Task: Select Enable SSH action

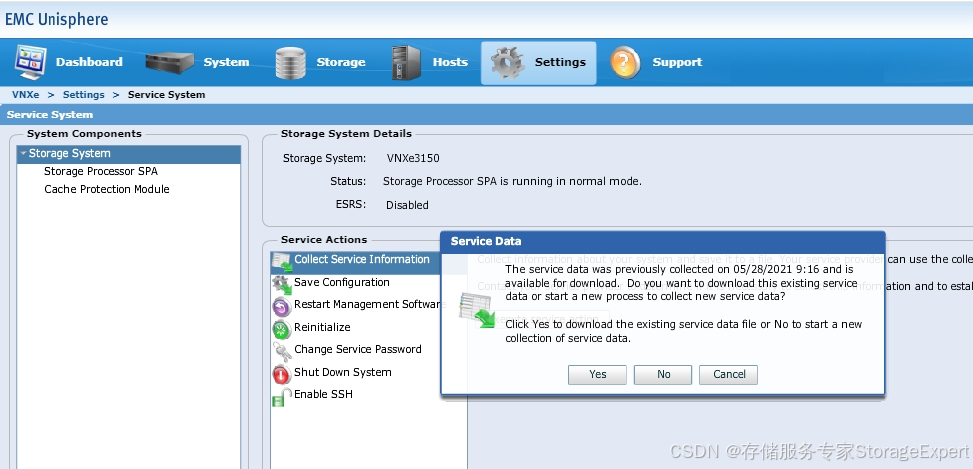Action: [323, 394]
